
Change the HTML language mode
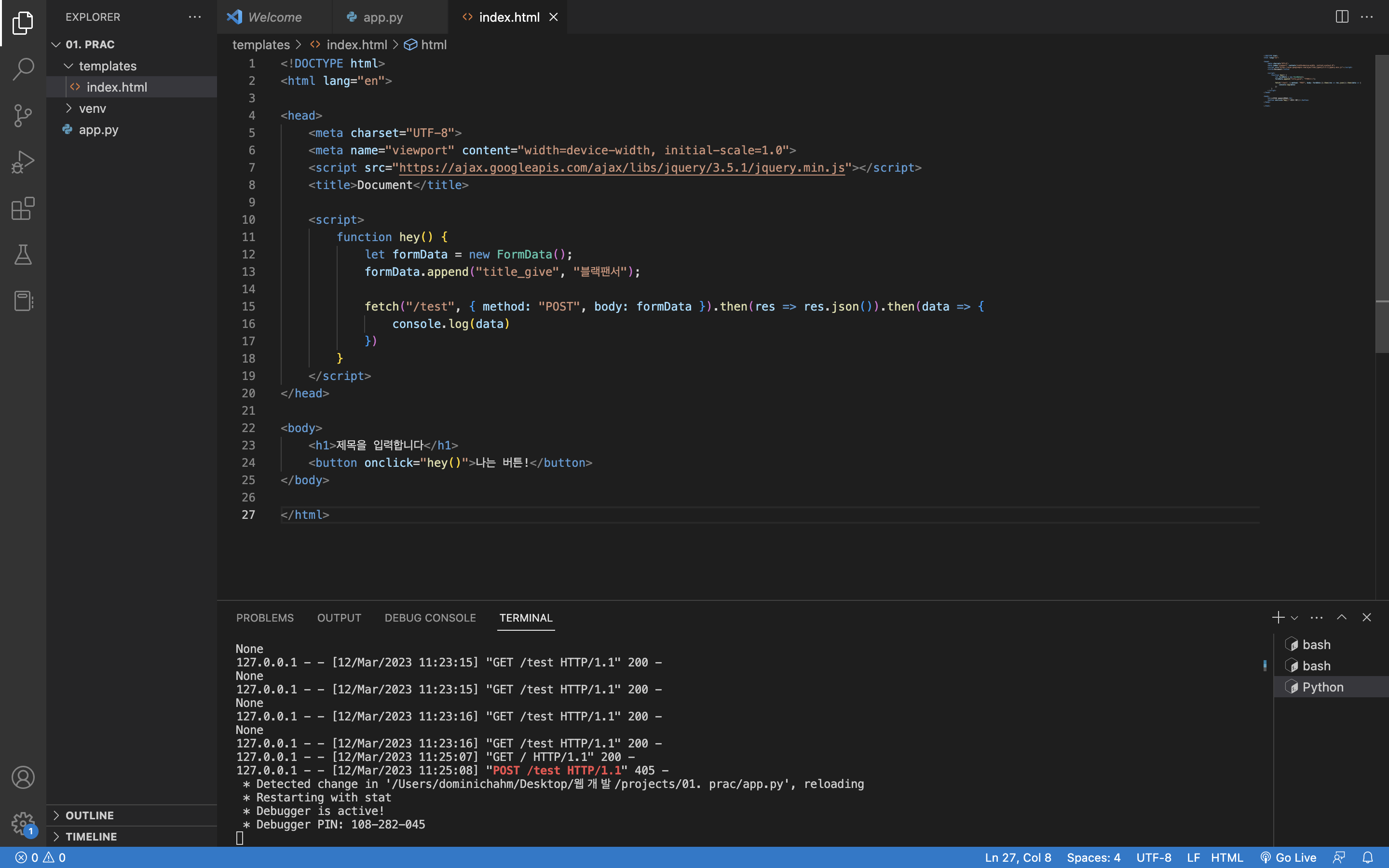(1227, 858)
